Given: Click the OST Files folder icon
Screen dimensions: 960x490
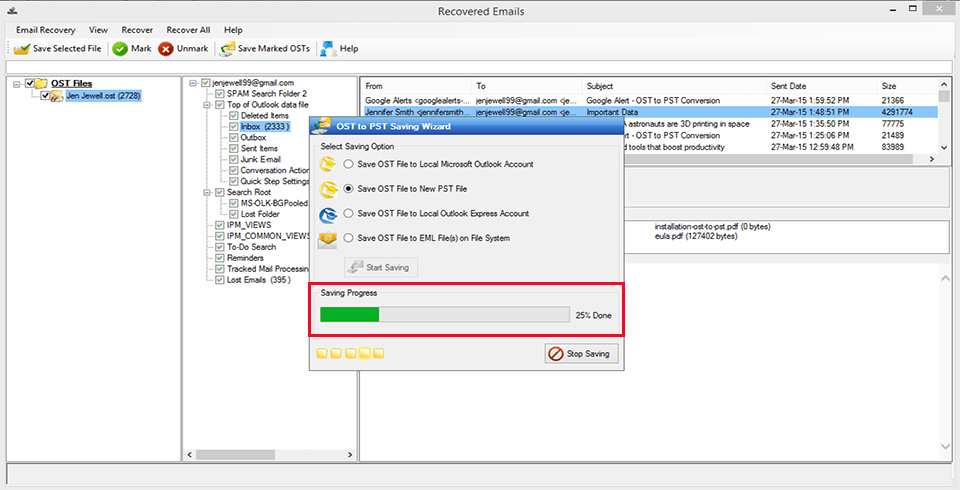Looking at the screenshot, I should coord(42,83).
